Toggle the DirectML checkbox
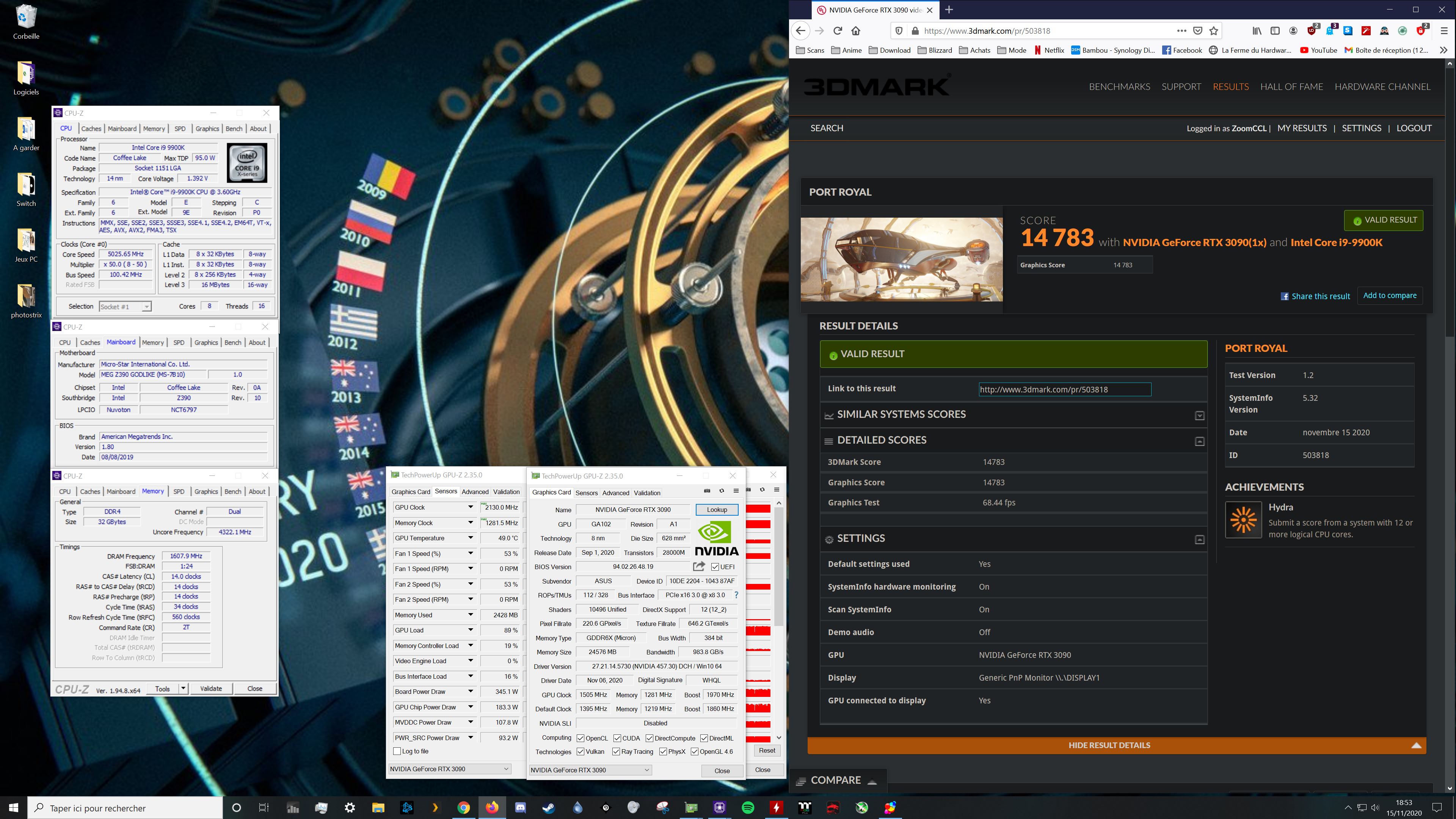This screenshot has width=1456, height=819. [704, 738]
